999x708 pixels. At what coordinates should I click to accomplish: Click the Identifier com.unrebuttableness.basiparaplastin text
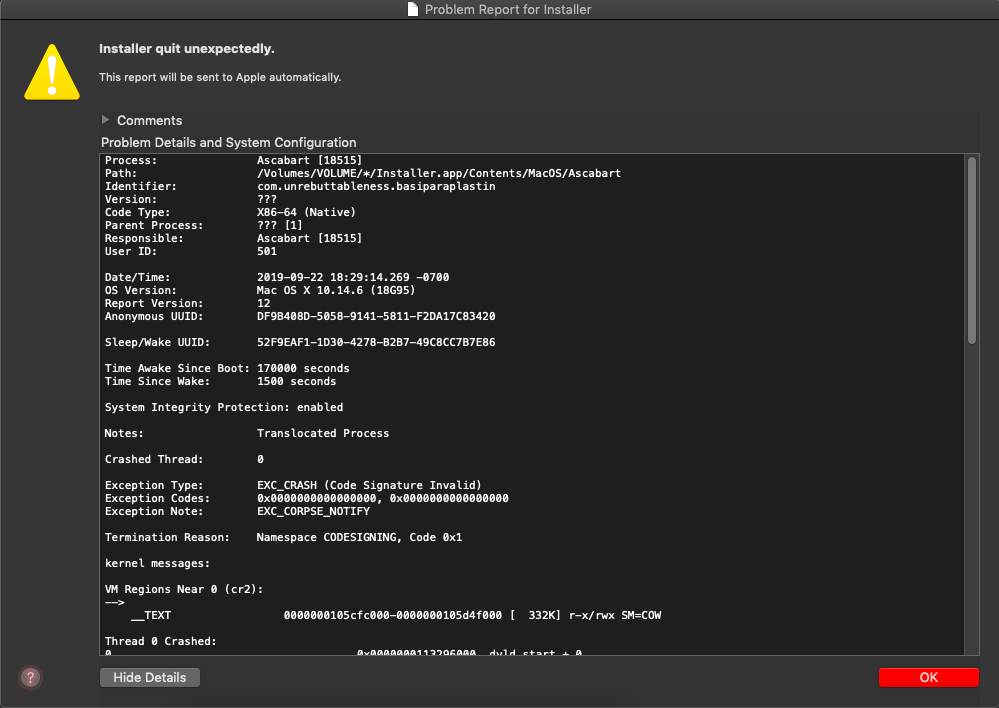click(x=350, y=186)
